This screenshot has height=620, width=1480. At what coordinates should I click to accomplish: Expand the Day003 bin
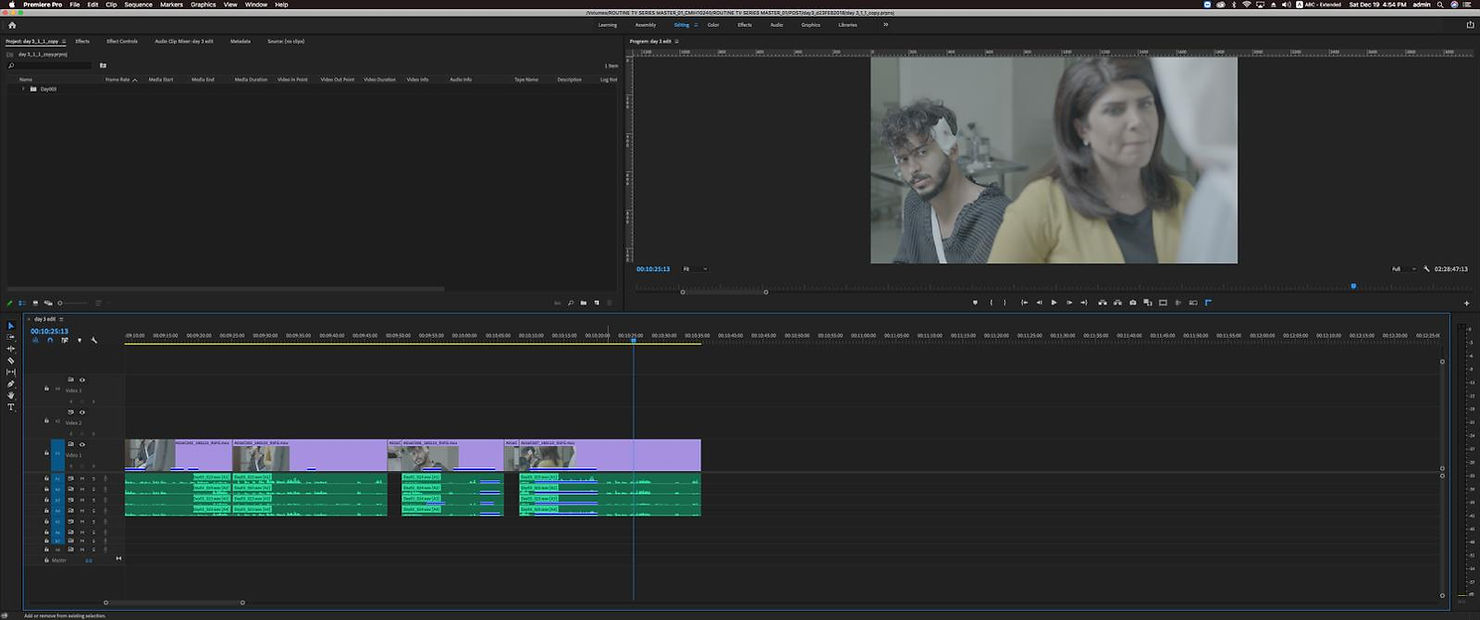[x=23, y=89]
